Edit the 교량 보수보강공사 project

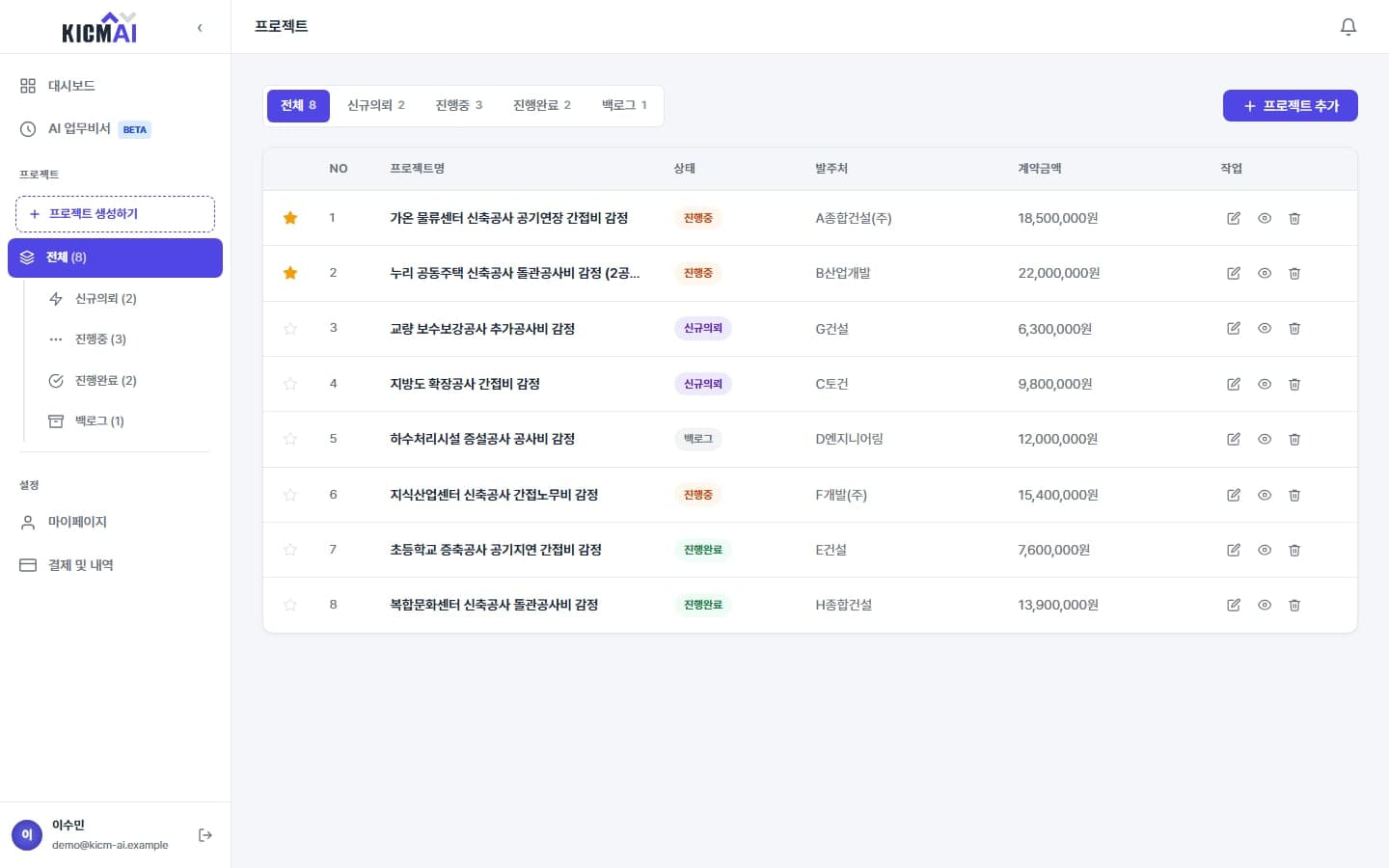[x=1234, y=328]
